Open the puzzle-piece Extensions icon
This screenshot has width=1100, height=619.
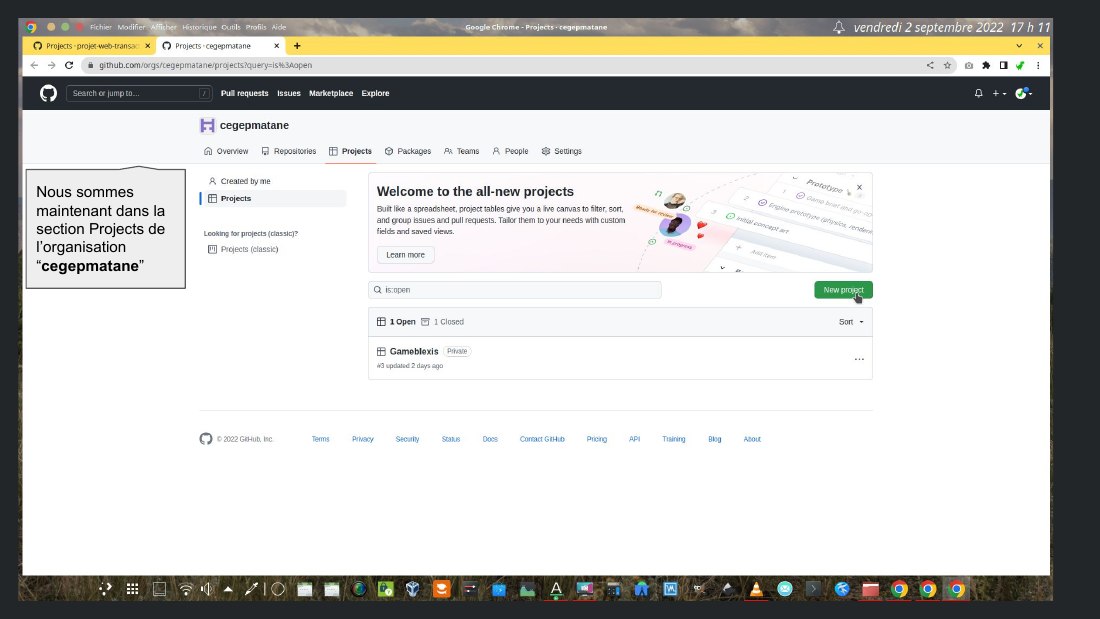click(x=986, y=65)
